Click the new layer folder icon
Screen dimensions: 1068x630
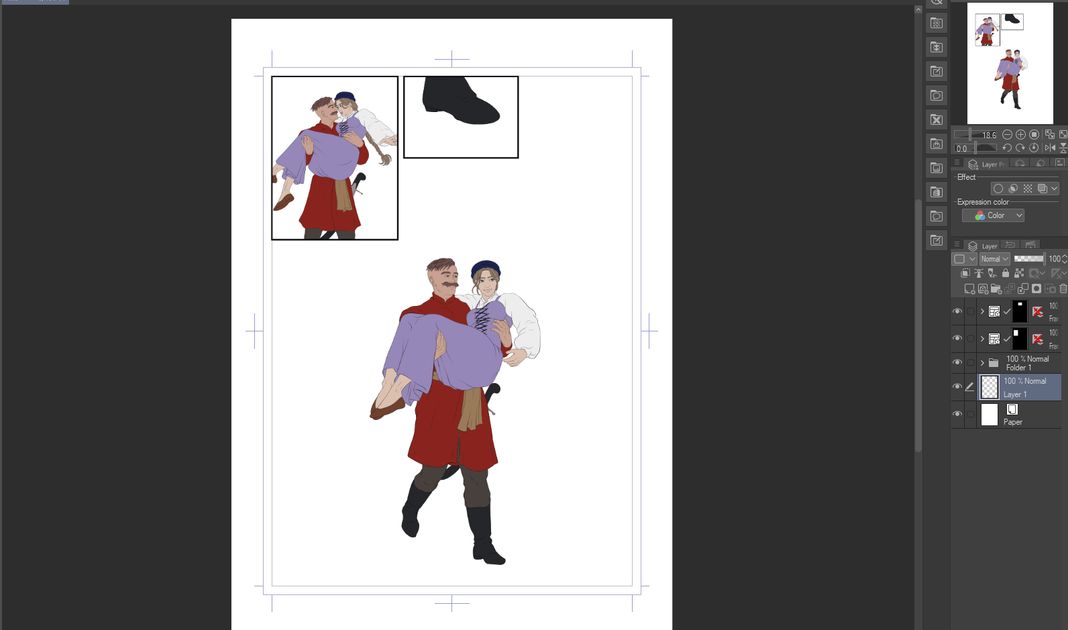[996, 289]
